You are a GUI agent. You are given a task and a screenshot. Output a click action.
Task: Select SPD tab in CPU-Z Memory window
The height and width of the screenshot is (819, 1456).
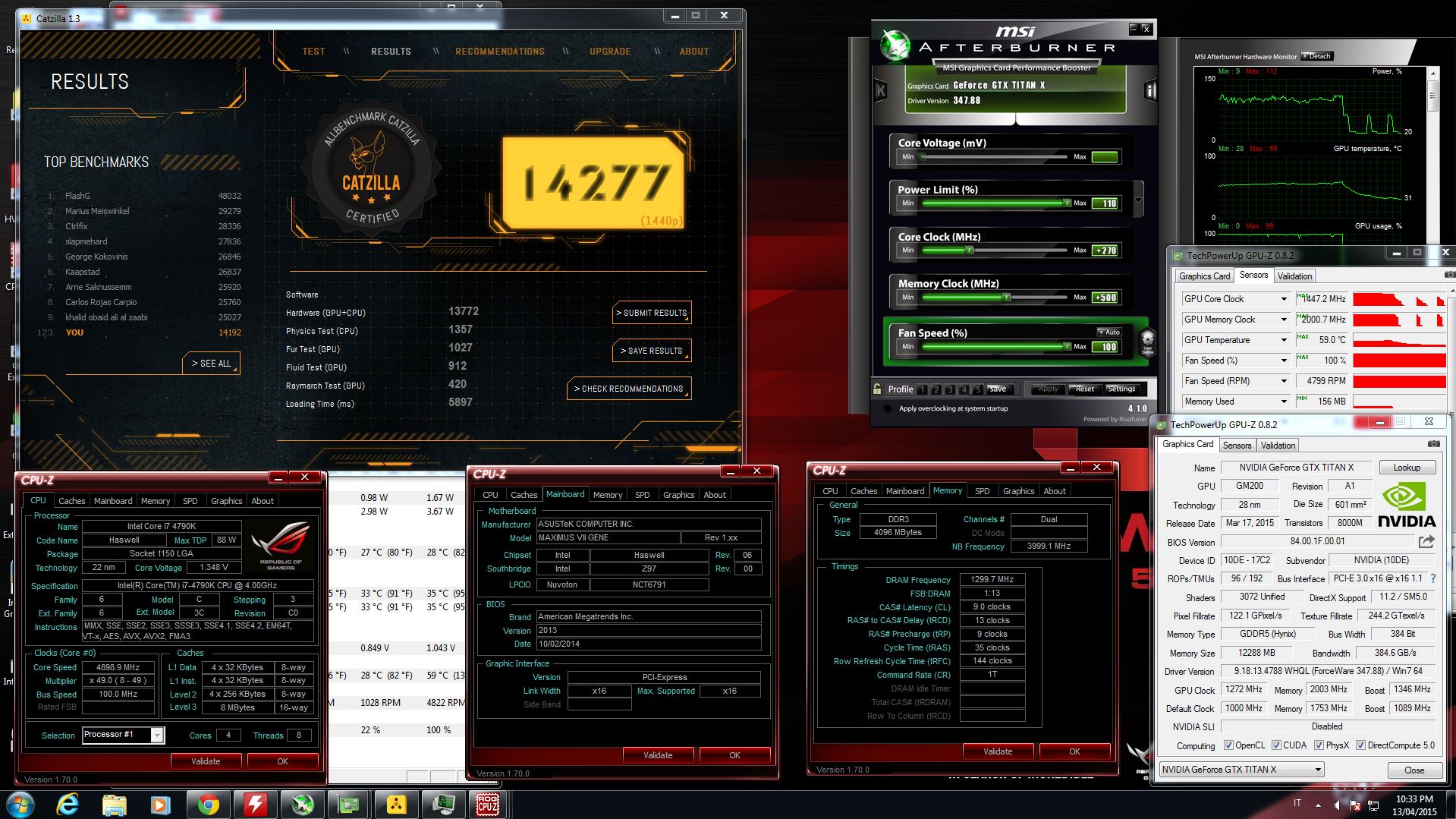click(x=982, y=491)
